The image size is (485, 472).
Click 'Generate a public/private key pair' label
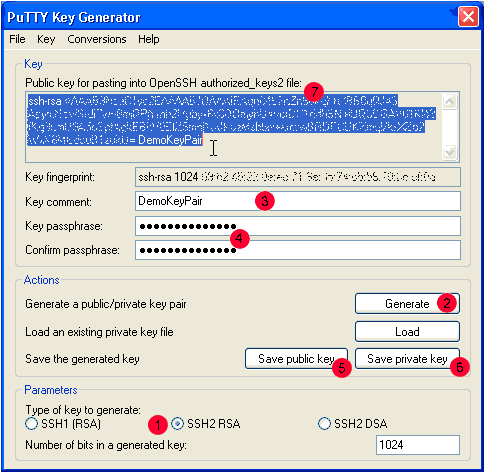point(106,304)
